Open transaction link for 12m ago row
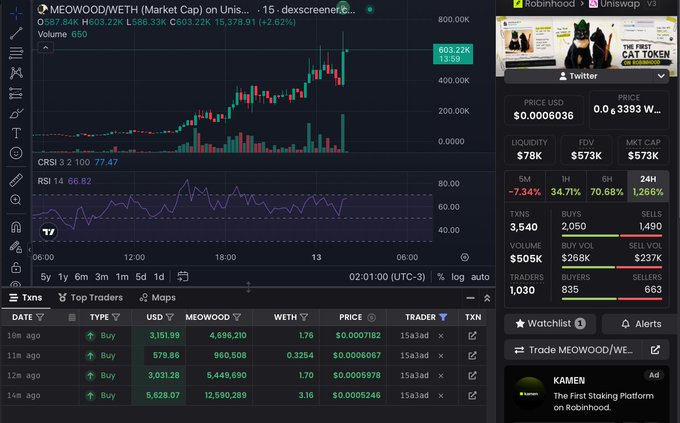Screen dimensions: 680x423 click(472, 375)
